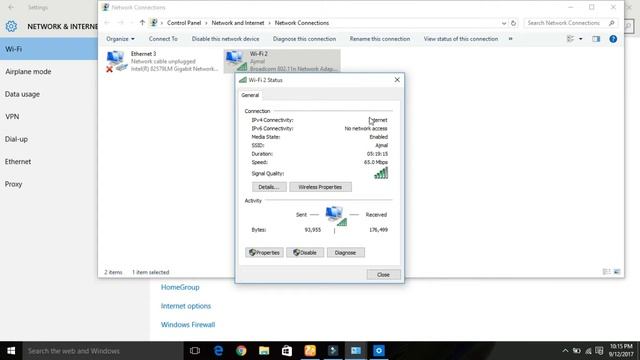Click Rename this connection

pyautogui.click(x=380, y=39)
